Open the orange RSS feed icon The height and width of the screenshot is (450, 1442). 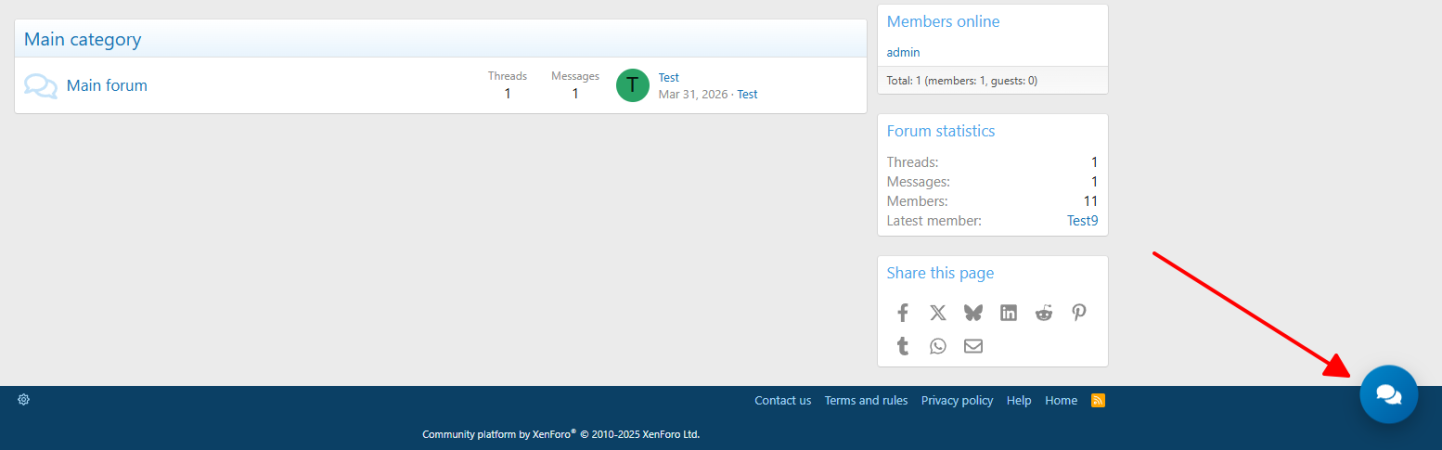tap(1098, 401)
